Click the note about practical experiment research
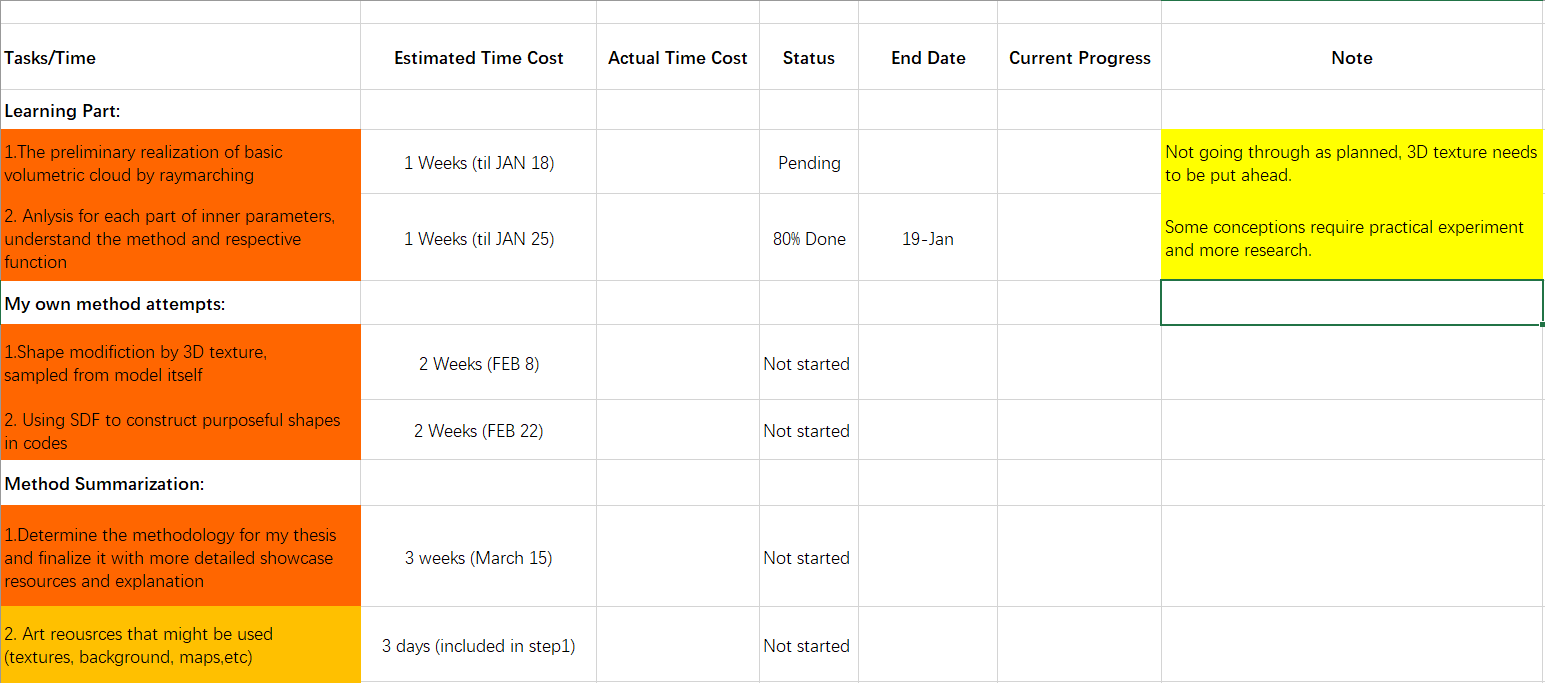The width and height of the screenshot is (1545, 683). (x=1352, y=238)
